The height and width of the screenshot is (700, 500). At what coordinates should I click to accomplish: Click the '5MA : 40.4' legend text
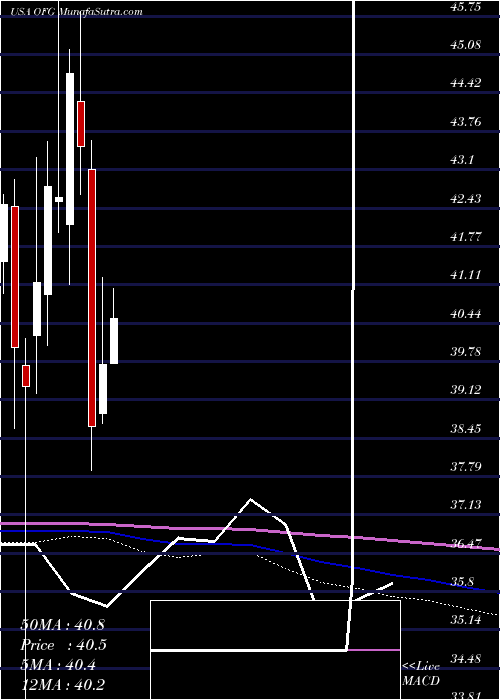pyautogui.click(x=58, y=666)
